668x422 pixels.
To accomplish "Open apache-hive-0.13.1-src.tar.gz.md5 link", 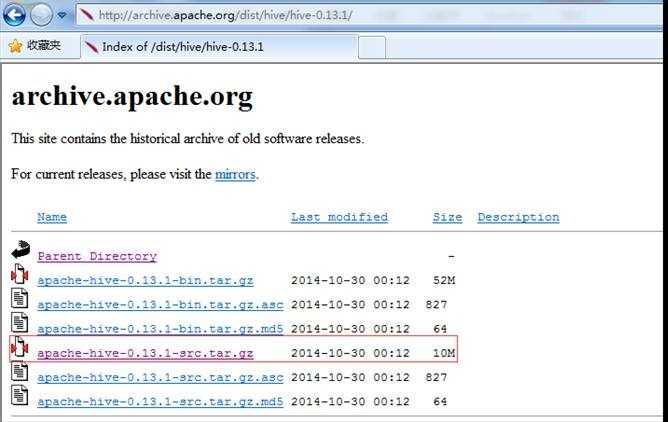I will click(160, 402).
